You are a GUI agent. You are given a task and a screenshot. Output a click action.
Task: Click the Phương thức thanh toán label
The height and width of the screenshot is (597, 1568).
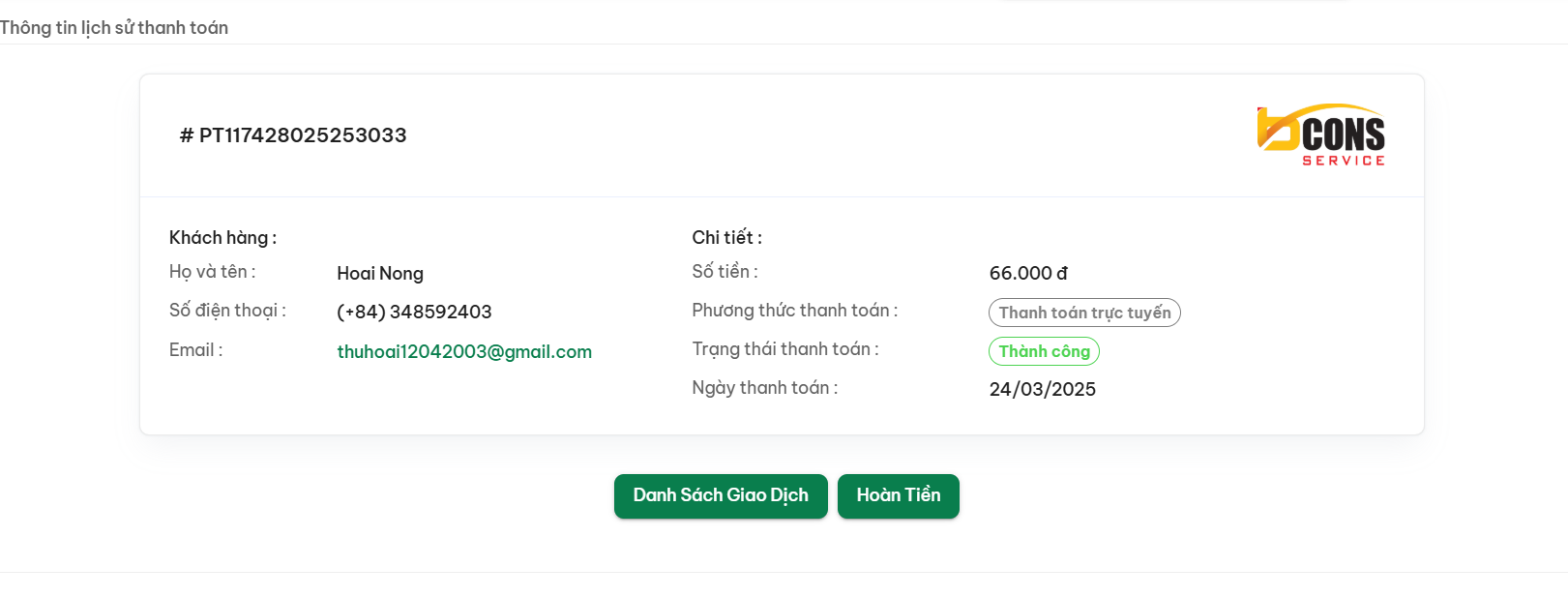[x=794, y=311]
